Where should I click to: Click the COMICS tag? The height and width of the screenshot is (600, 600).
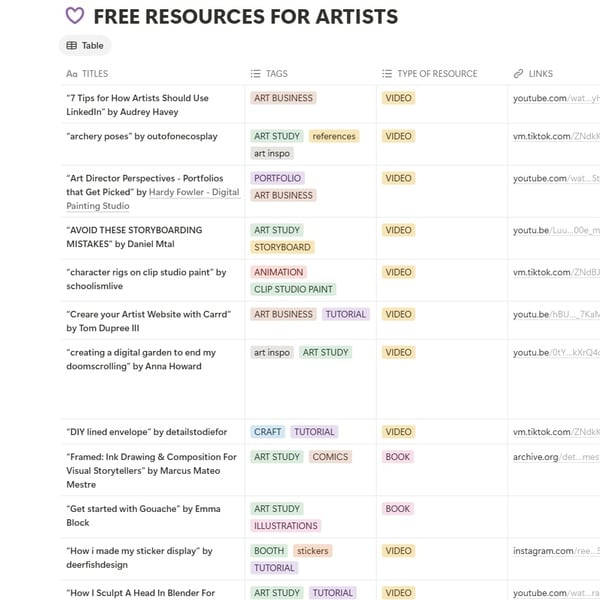tap(330, 457)
